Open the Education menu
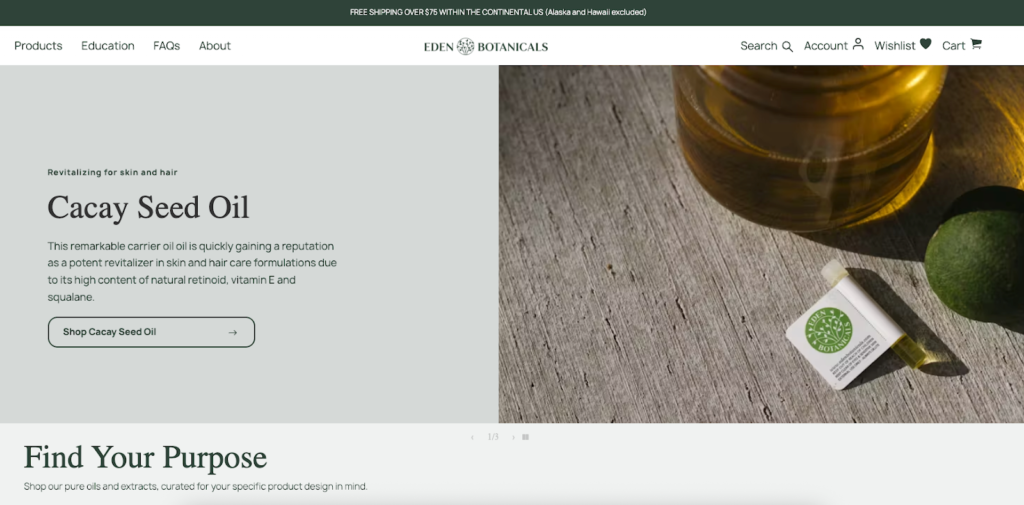This screenshot has width=1024, height=505. [108, 46]
